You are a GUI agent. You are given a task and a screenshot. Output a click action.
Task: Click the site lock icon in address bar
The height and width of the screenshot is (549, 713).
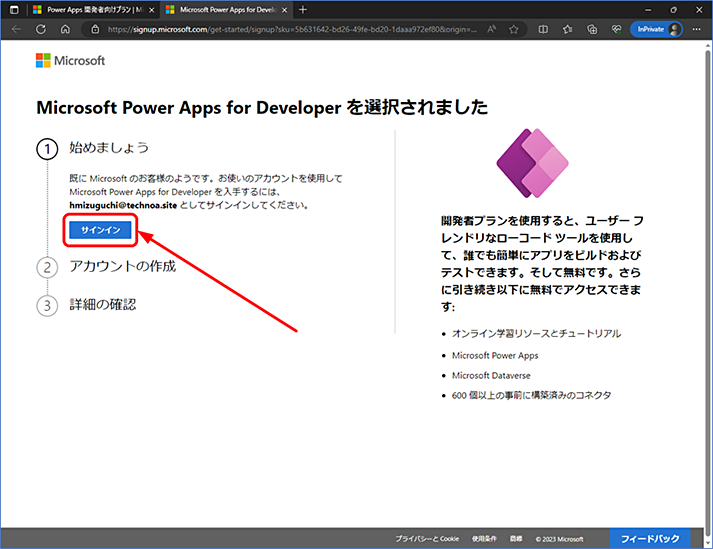click(x=95, y=29)
